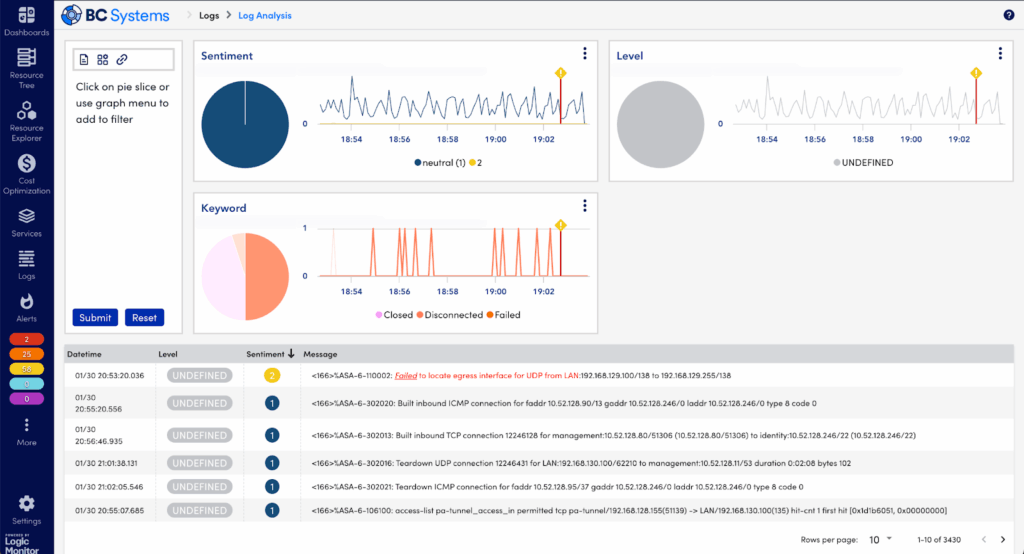1024x554 pixels.
Task: Go to Resource Explorer
Action: tap(26, 110)
